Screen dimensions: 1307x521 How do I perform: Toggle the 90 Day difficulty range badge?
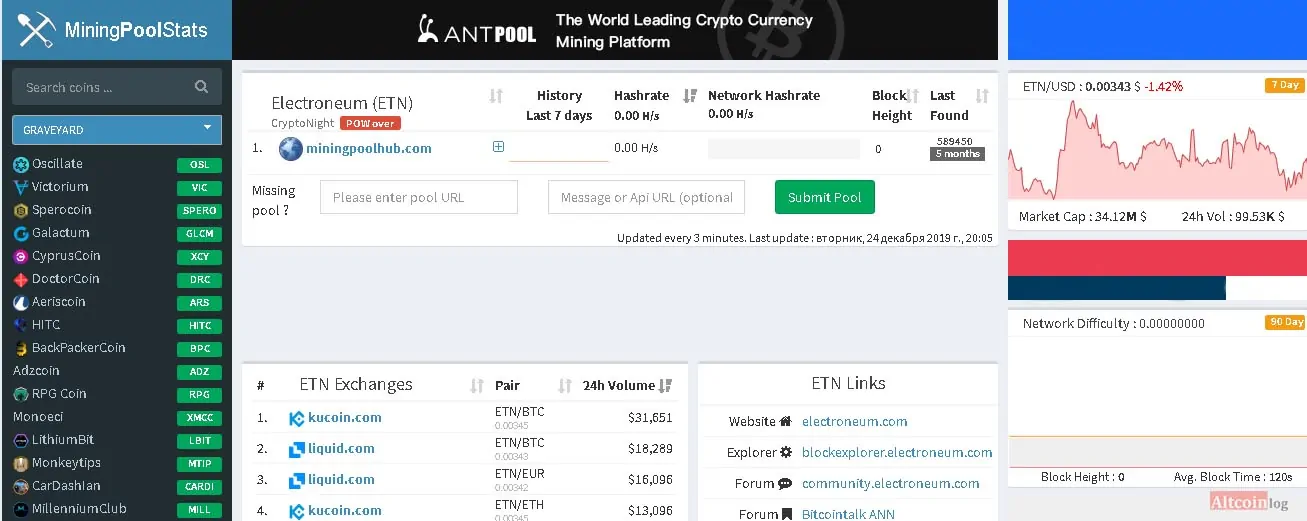(1284, 322)
